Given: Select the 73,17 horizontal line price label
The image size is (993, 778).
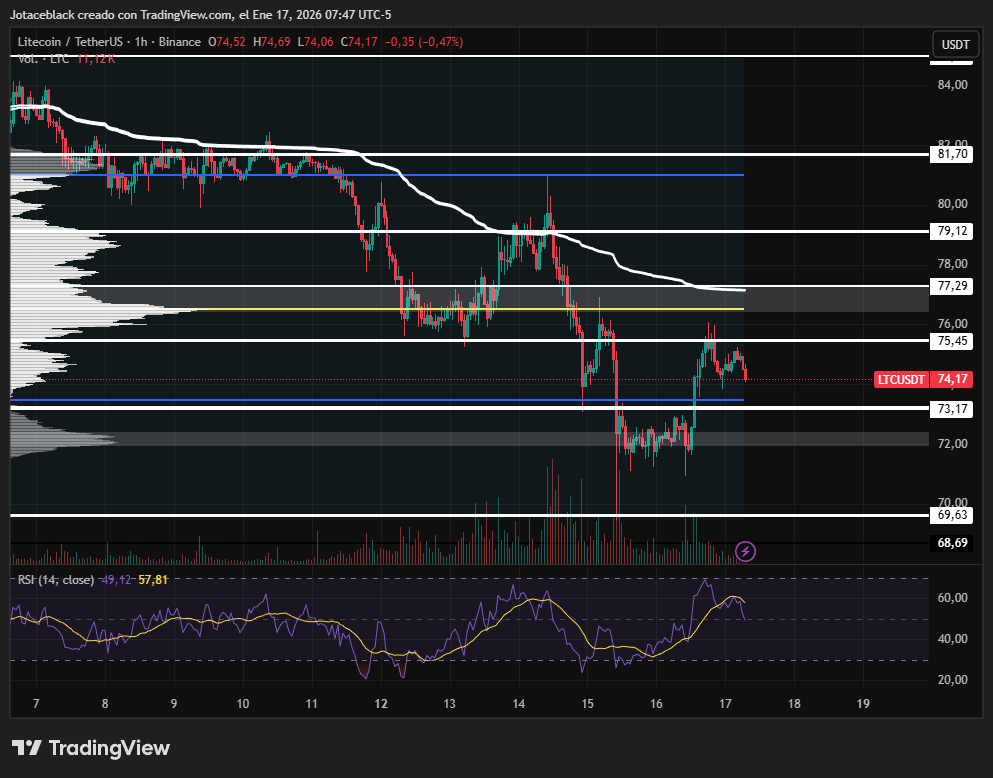Looking at the screenshot, I should [x=952, y=409].
